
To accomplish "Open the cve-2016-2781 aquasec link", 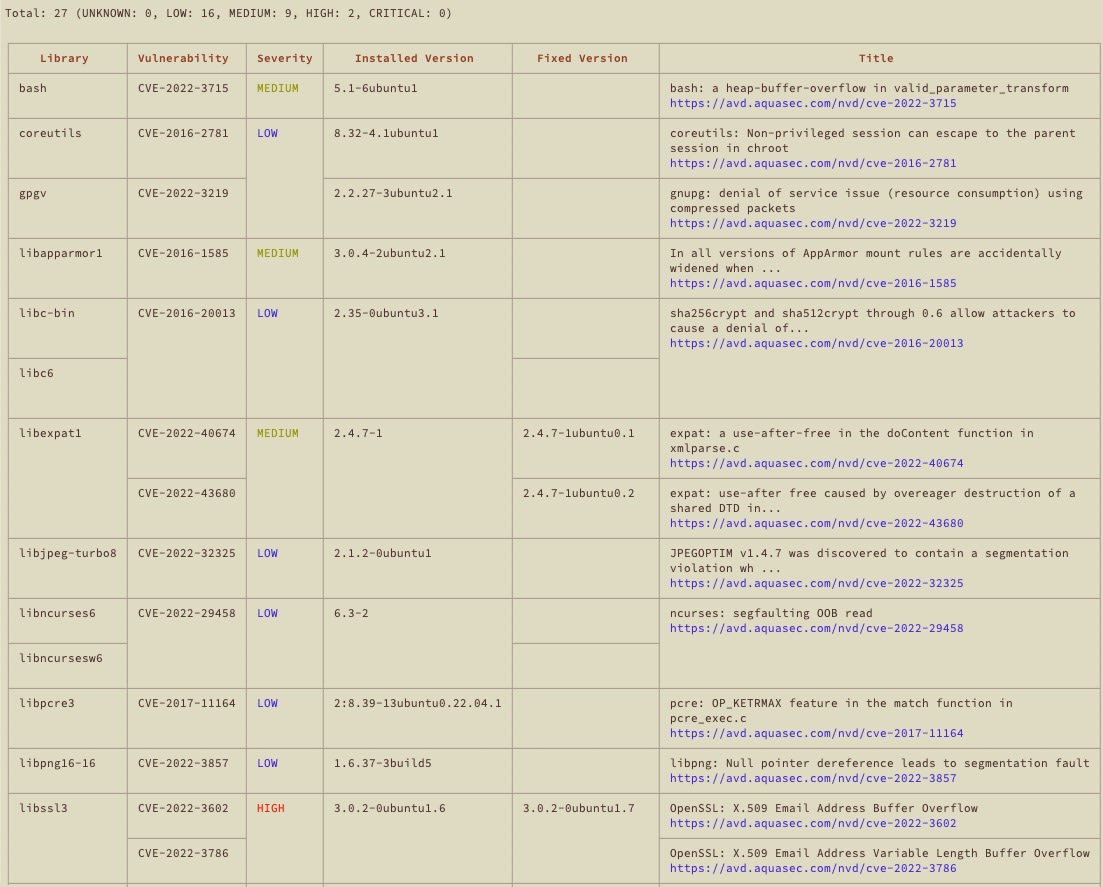I will coord(812,163).
